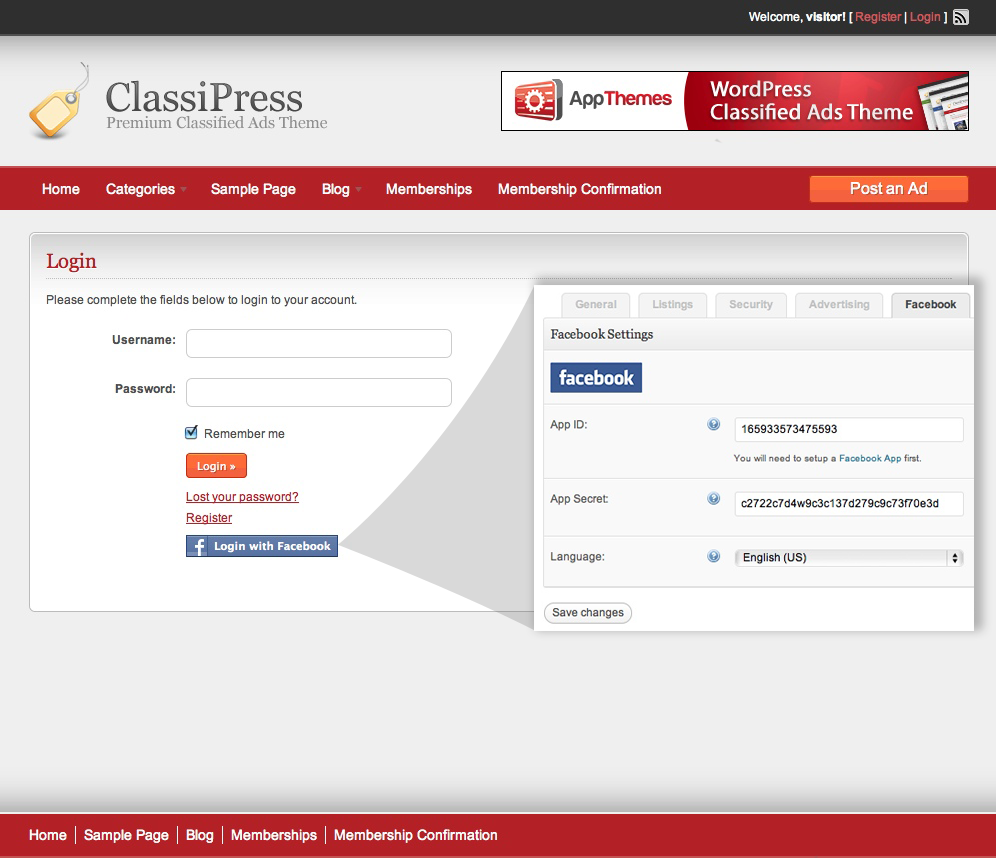Image resolution: width=996 pixels, height=858 pixels.
Task: Open Sample Page in the footer menu
Action: [x=126, y=835]
